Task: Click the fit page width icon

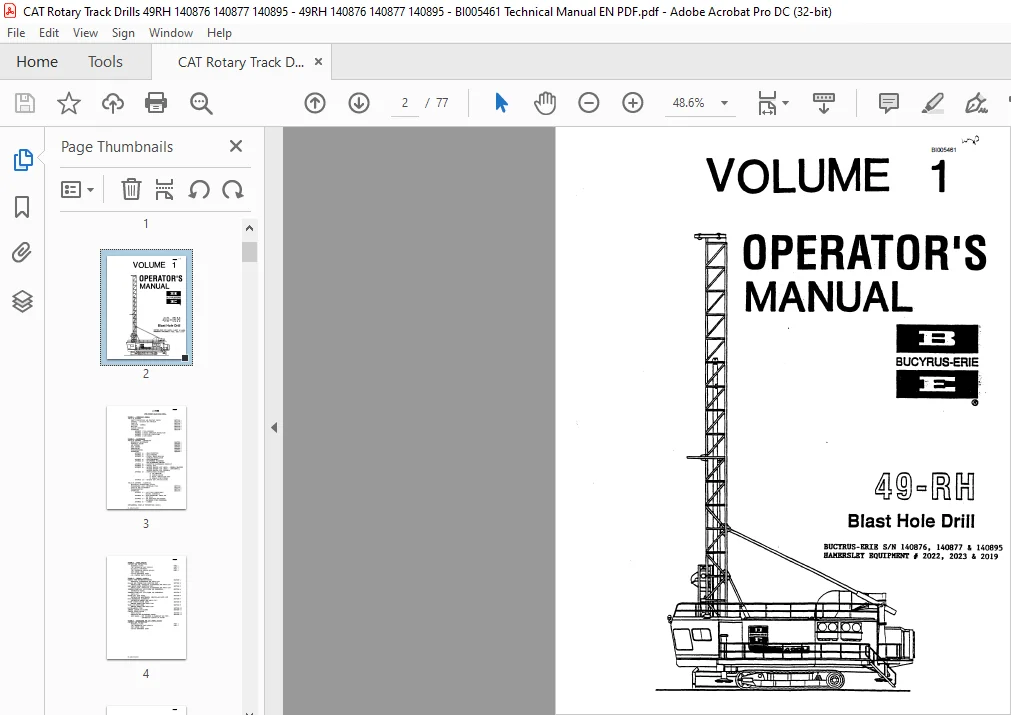Action: (767, 103)
